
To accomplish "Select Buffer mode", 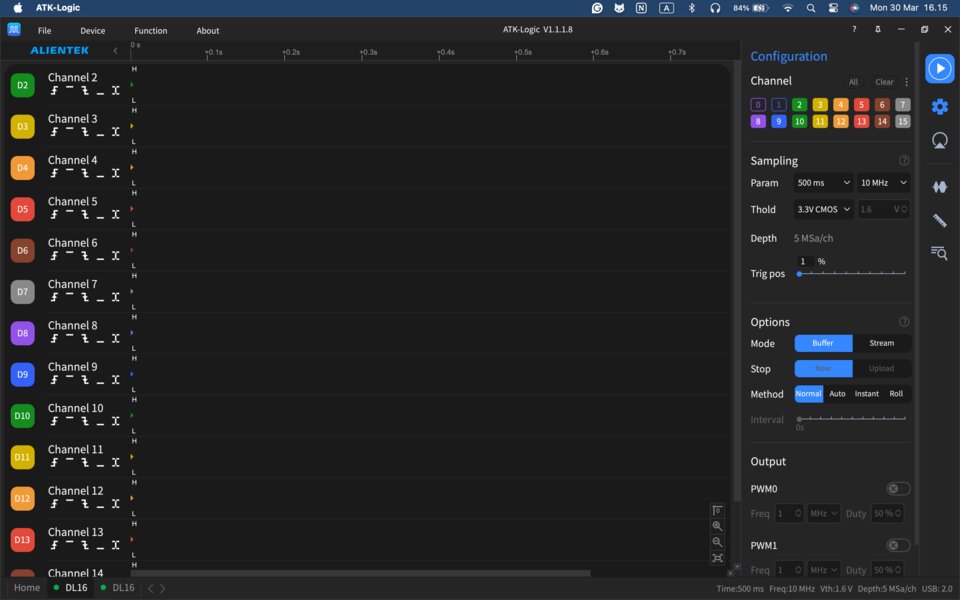I will [x=823, y=343].
